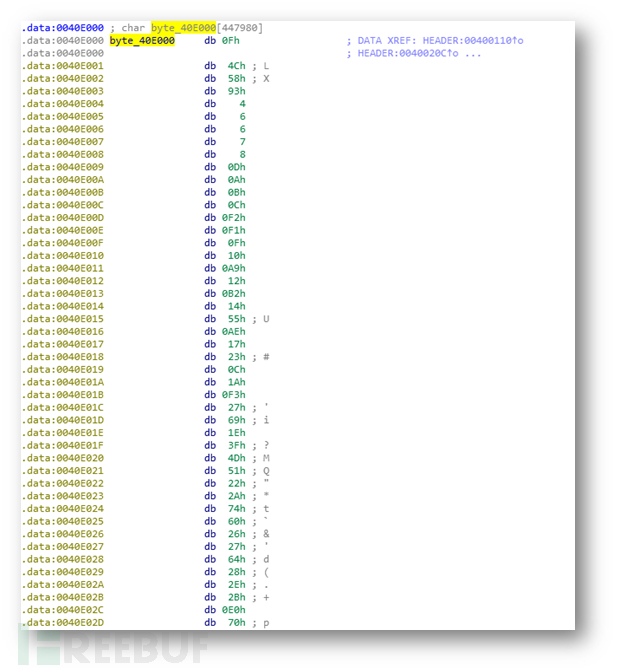
Task: Select the 93h value at 0040E003
Action: point(238,91)
